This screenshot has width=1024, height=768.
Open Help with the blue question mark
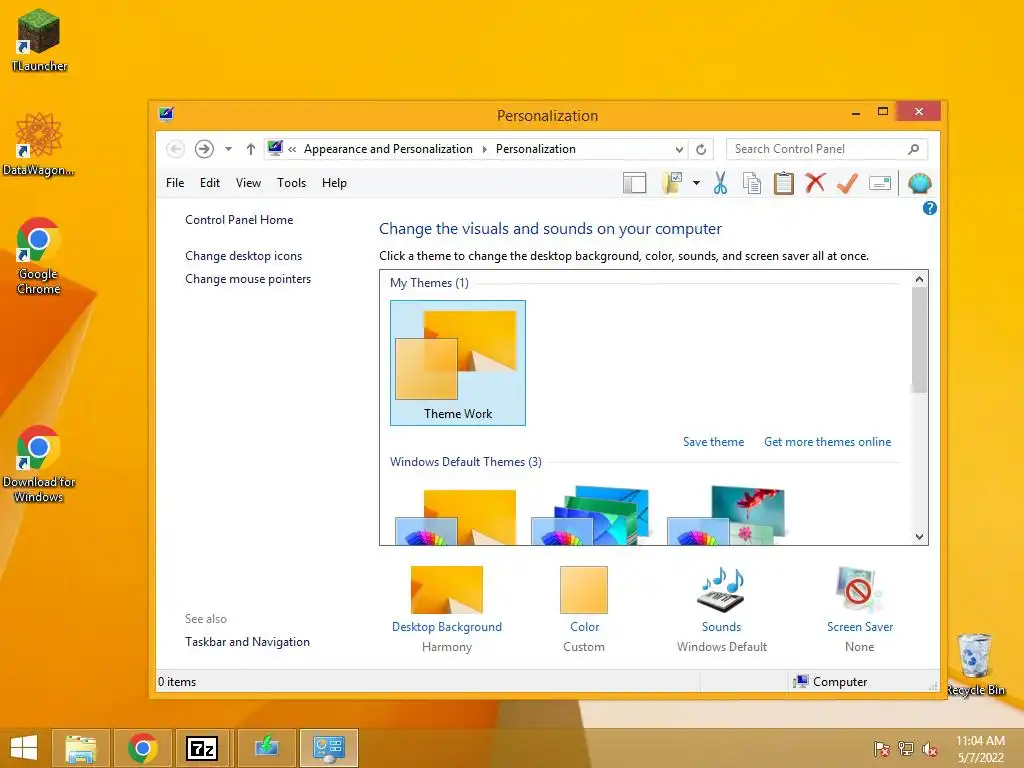click(x=929, y=208)
